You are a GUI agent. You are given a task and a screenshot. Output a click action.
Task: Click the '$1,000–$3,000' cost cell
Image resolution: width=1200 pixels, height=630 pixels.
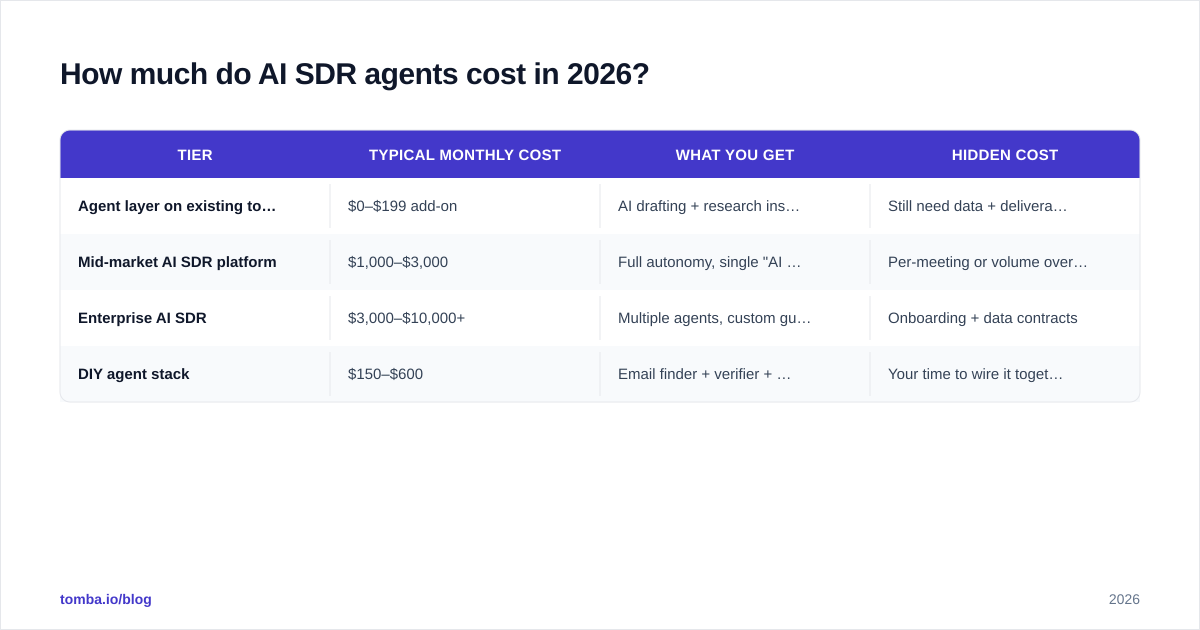[x=465, y=262]
